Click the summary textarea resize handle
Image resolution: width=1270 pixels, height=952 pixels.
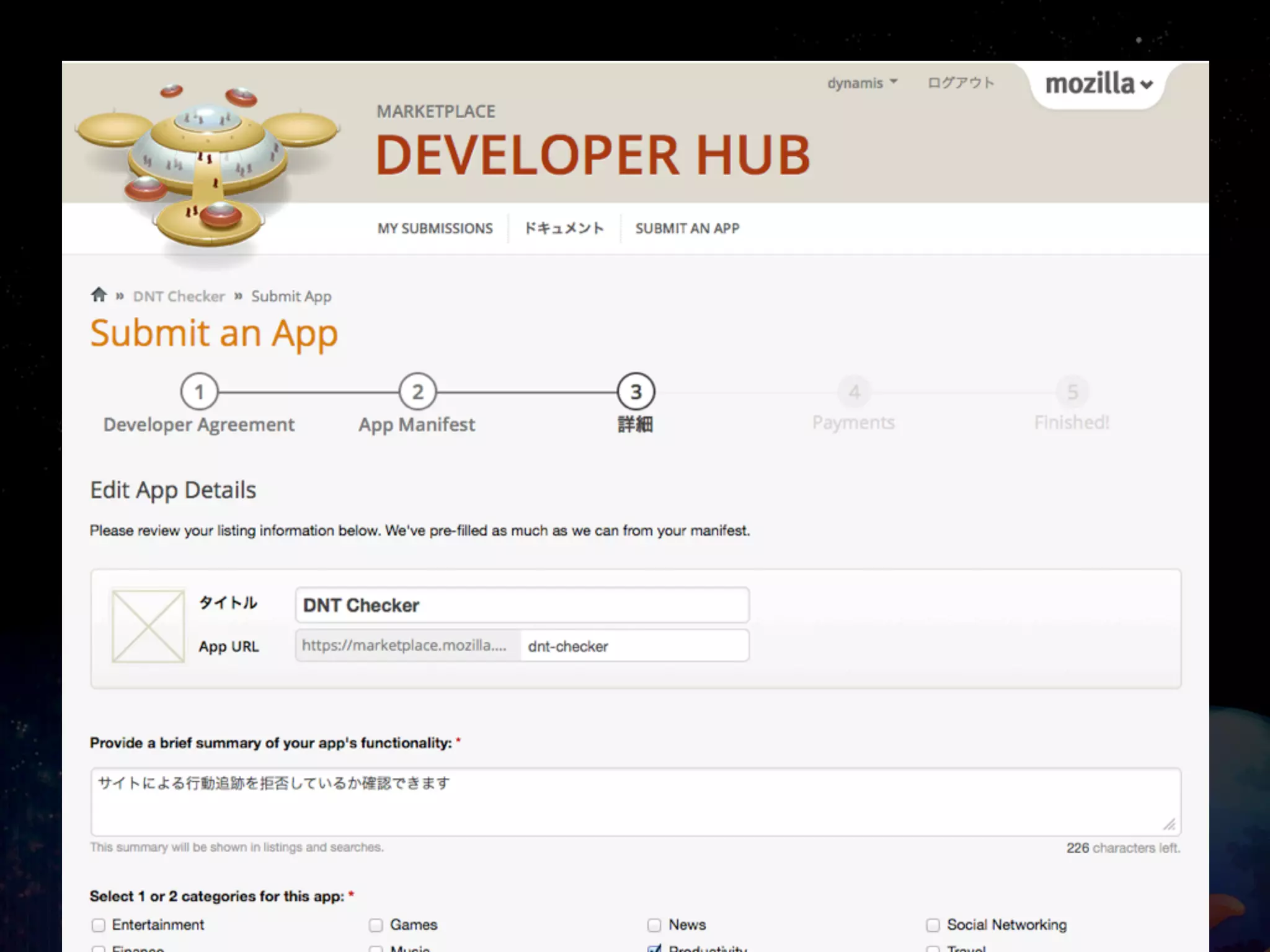tap(1170, 824)
